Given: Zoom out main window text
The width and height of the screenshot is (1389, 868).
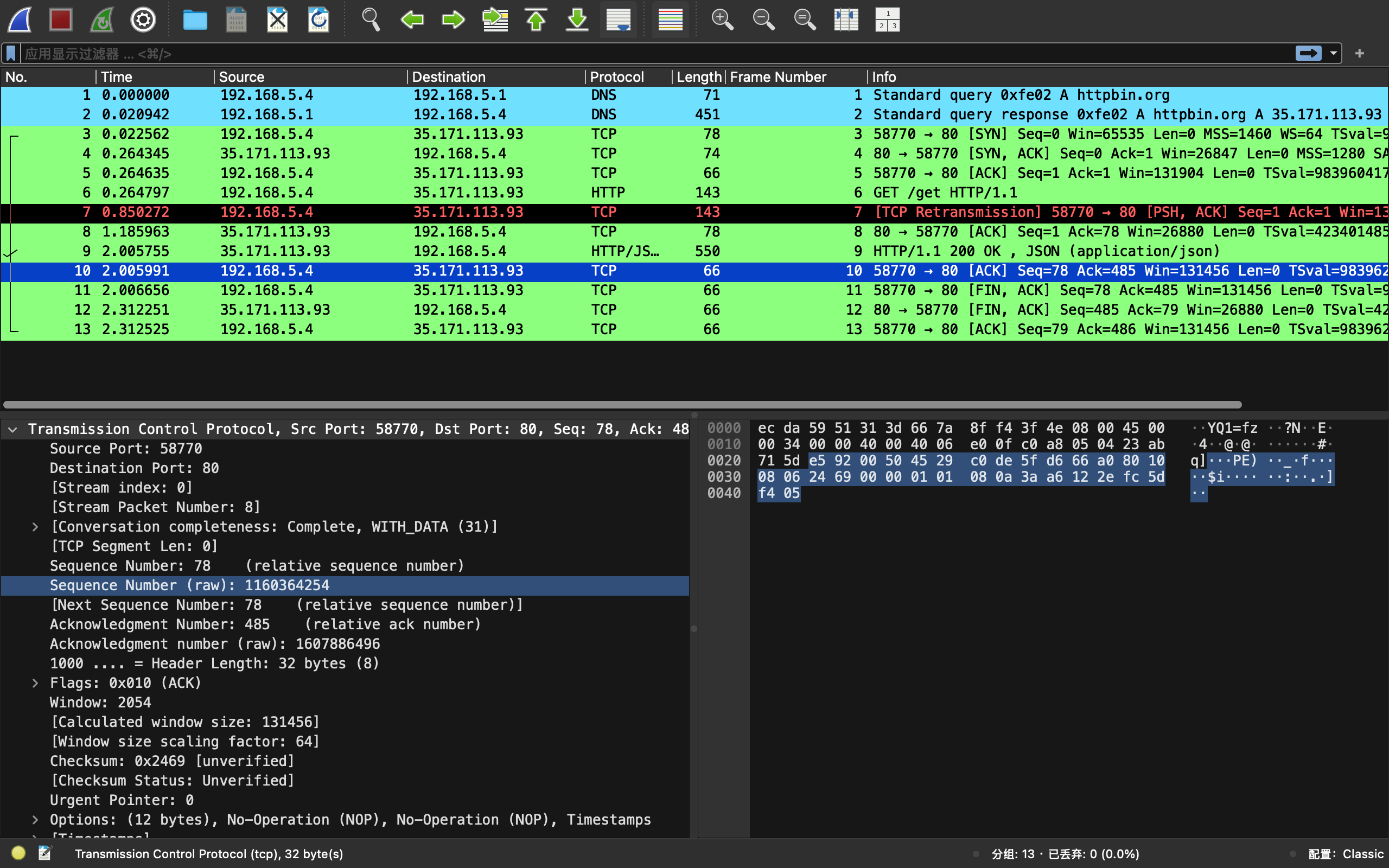Looking at the screenshot, I should pos(763,20).
